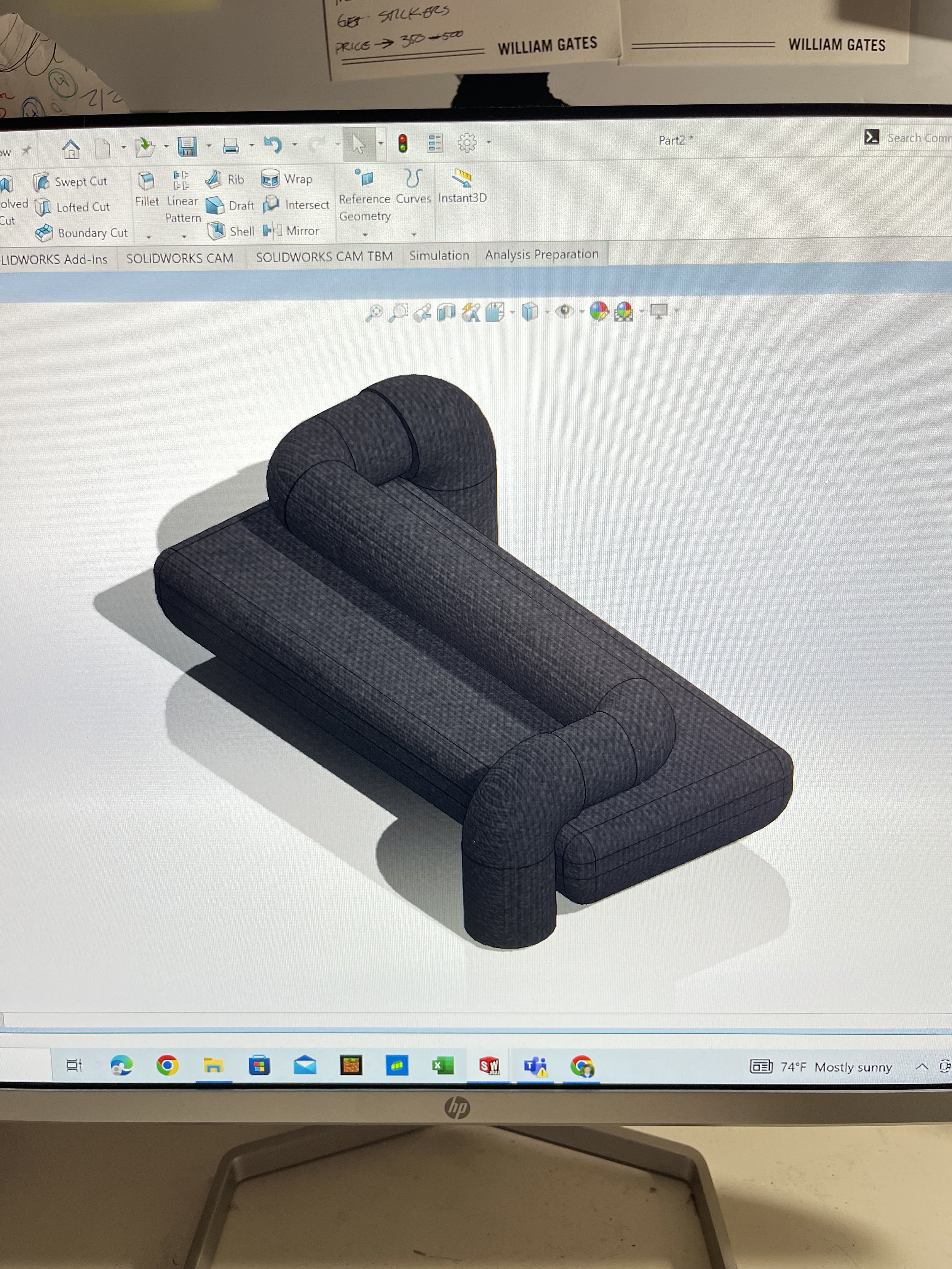
Task: Open the Reference Geometry dropdown
Action: (365, 235)
